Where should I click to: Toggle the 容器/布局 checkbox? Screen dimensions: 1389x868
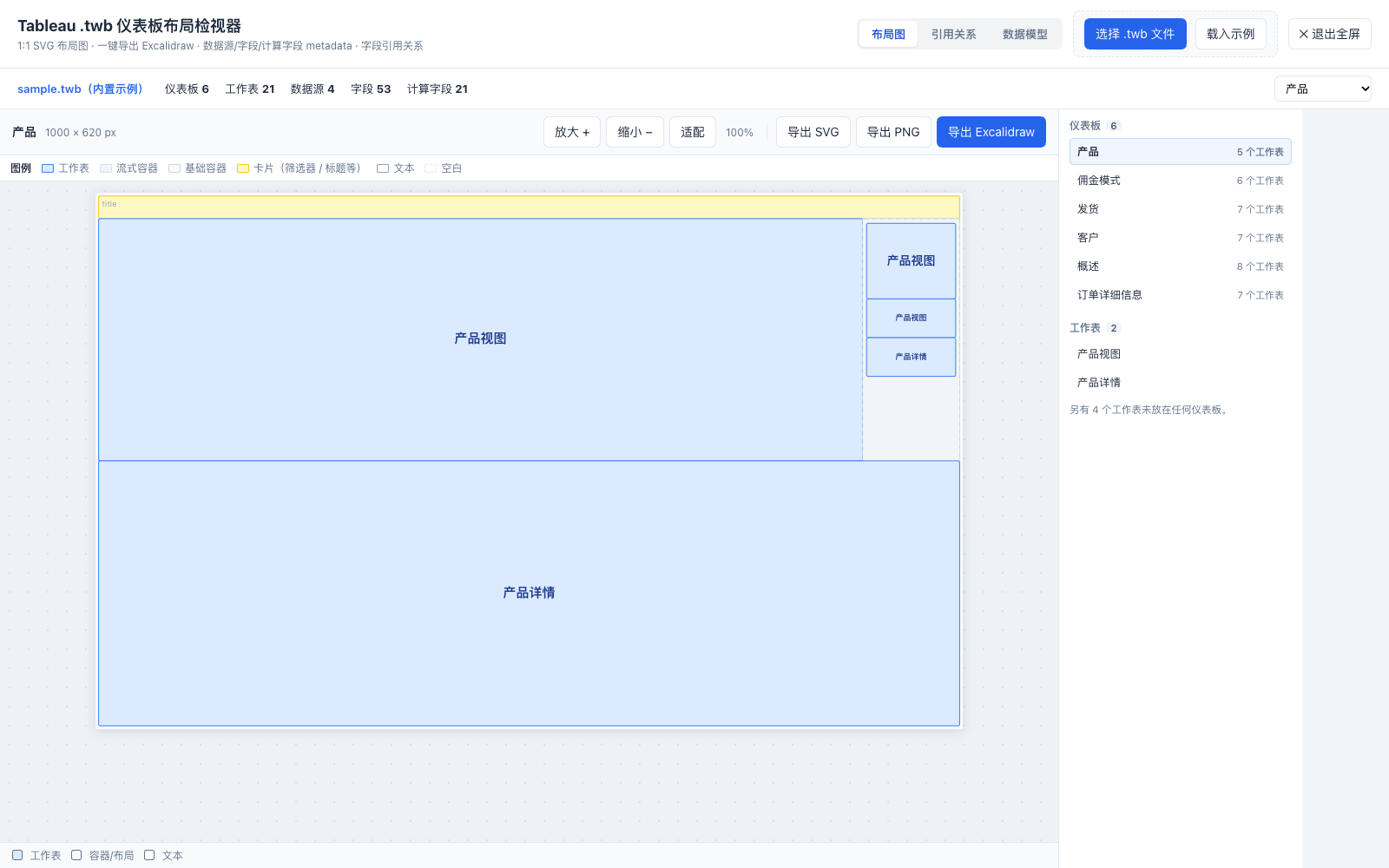pyautogui.click(x=76, y=855)
